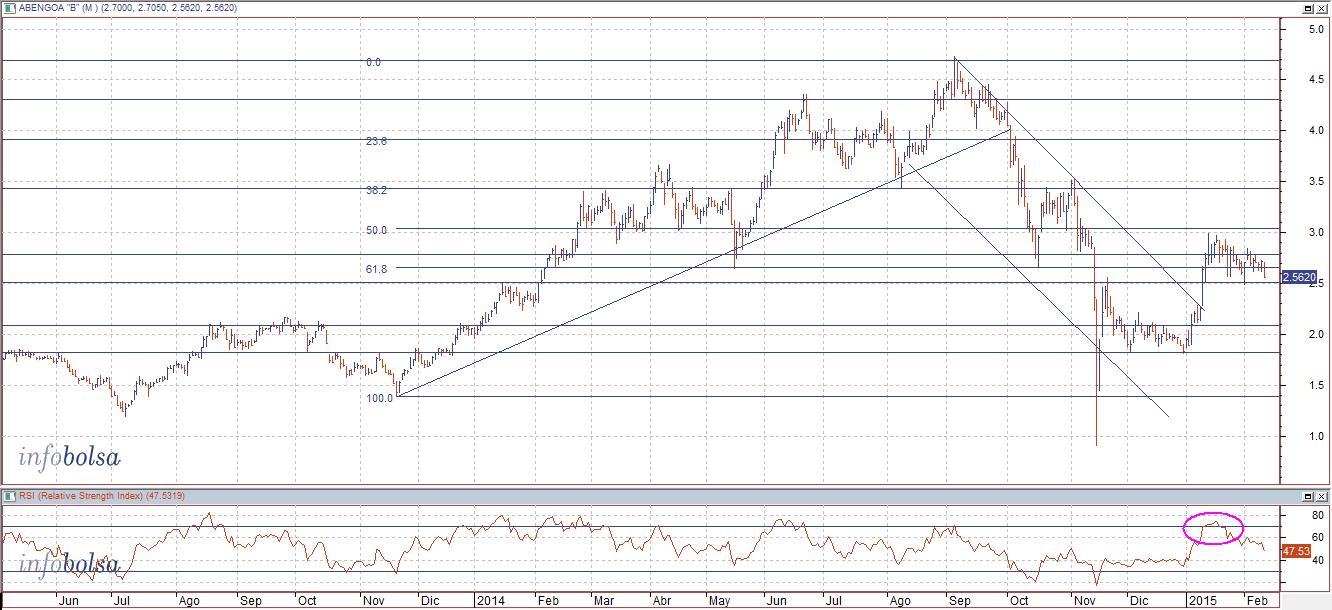Maximize the RSI indicator panel
1332x610 pixels.
tap(1307, 496)
